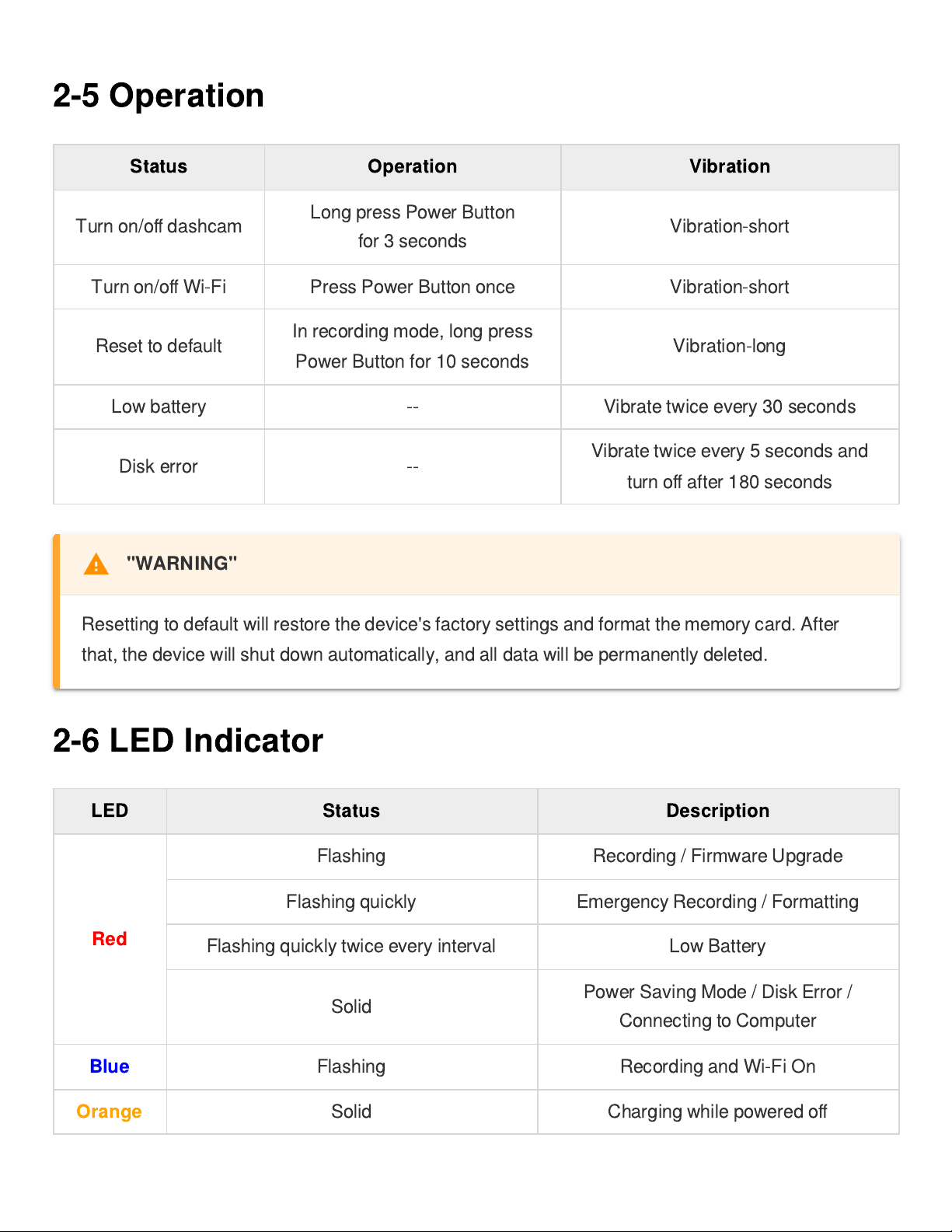Click the "Vibration" column header
952x1232 pixels.
pyautogui.click(x=729, y=166)
